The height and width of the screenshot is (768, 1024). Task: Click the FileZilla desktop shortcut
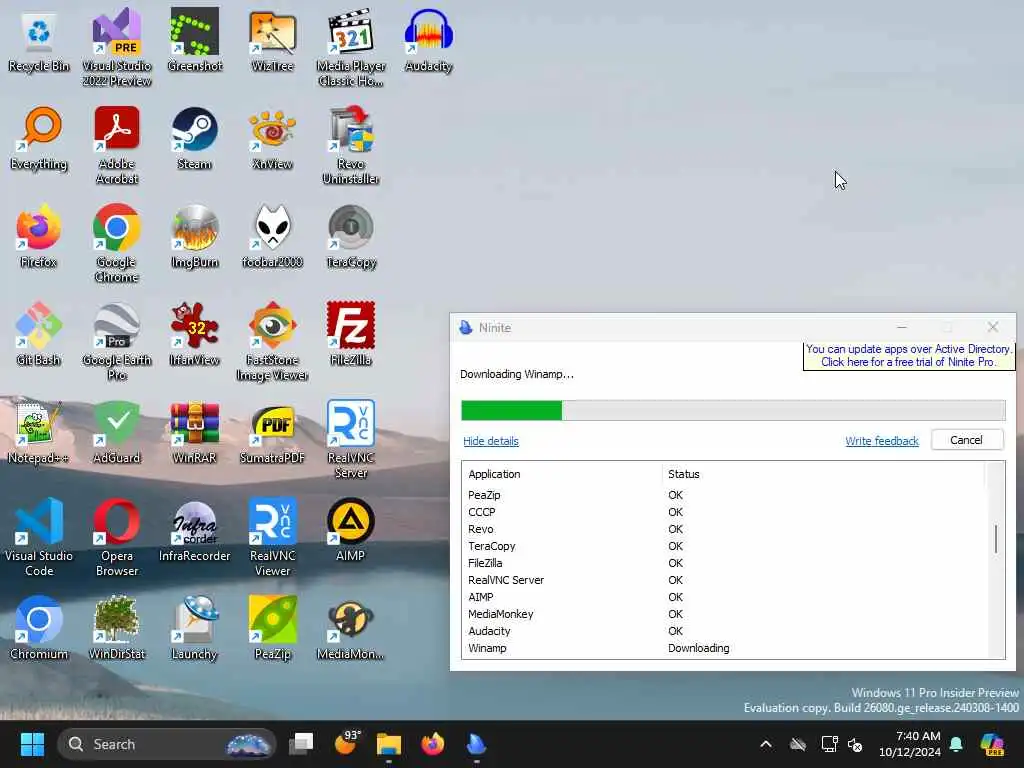click(x=351, y=335)
